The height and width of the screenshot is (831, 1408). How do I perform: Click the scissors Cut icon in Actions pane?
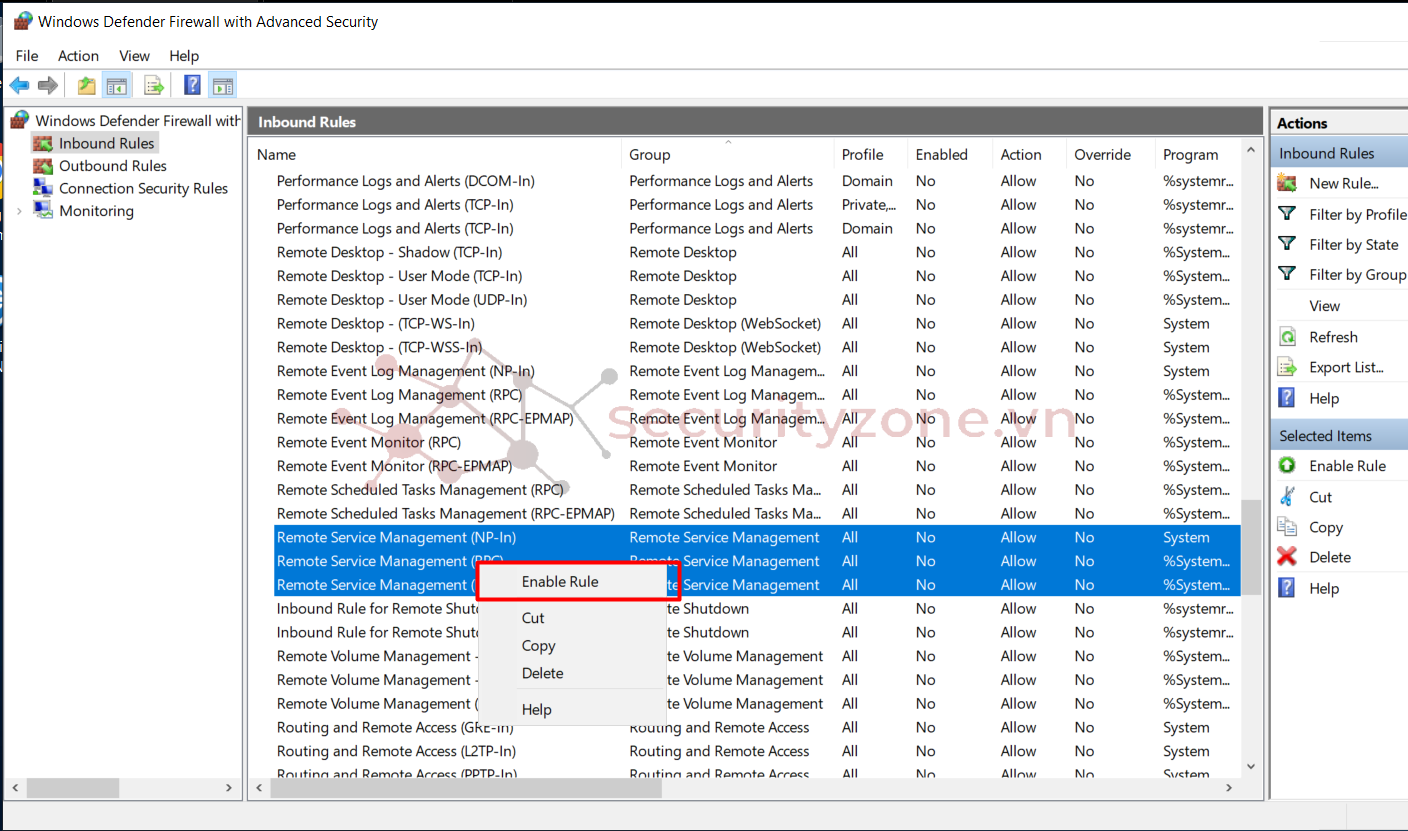click(1288, 497)
